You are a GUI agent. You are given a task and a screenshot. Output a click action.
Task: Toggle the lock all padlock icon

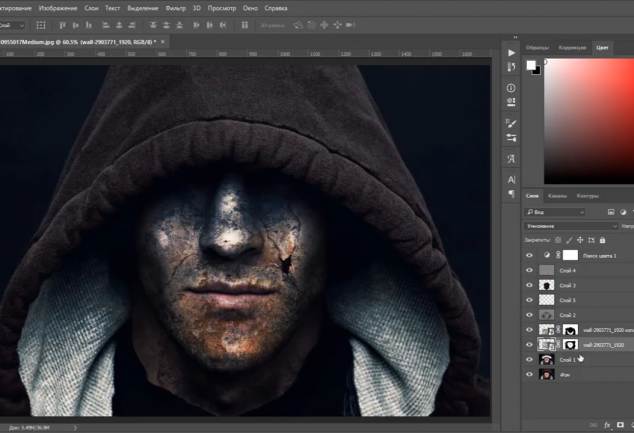click(x=602, y=240)
